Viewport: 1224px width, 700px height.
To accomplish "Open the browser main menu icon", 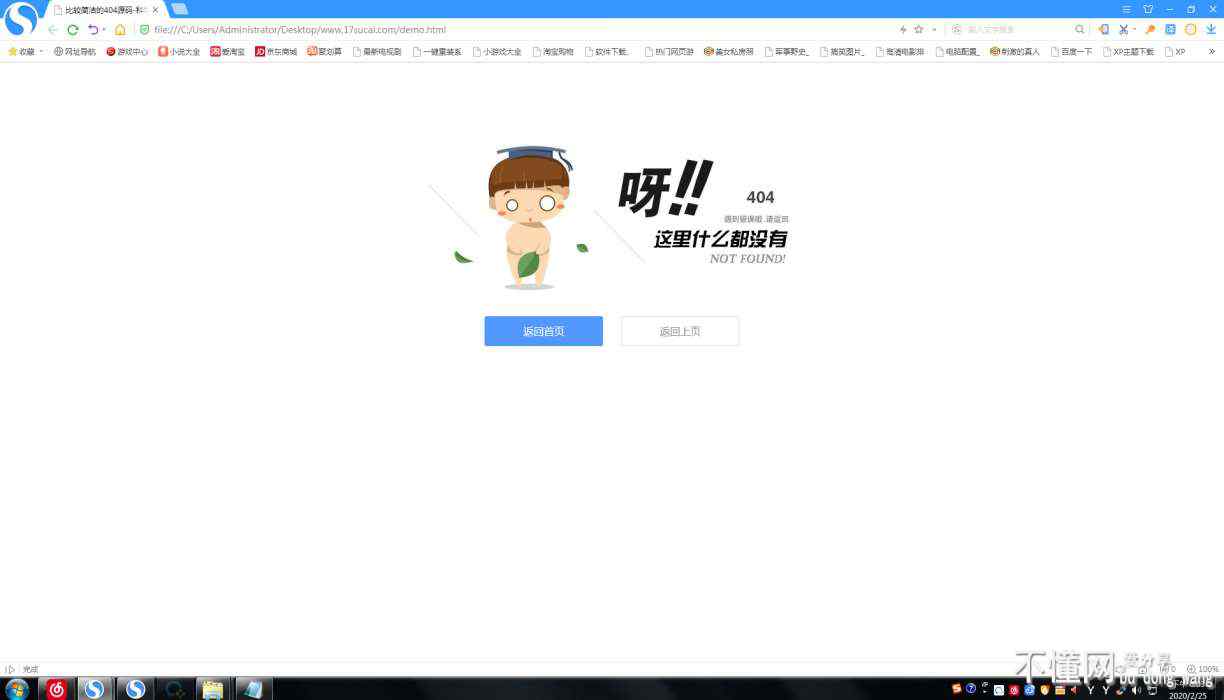I will click(1127, 9).
